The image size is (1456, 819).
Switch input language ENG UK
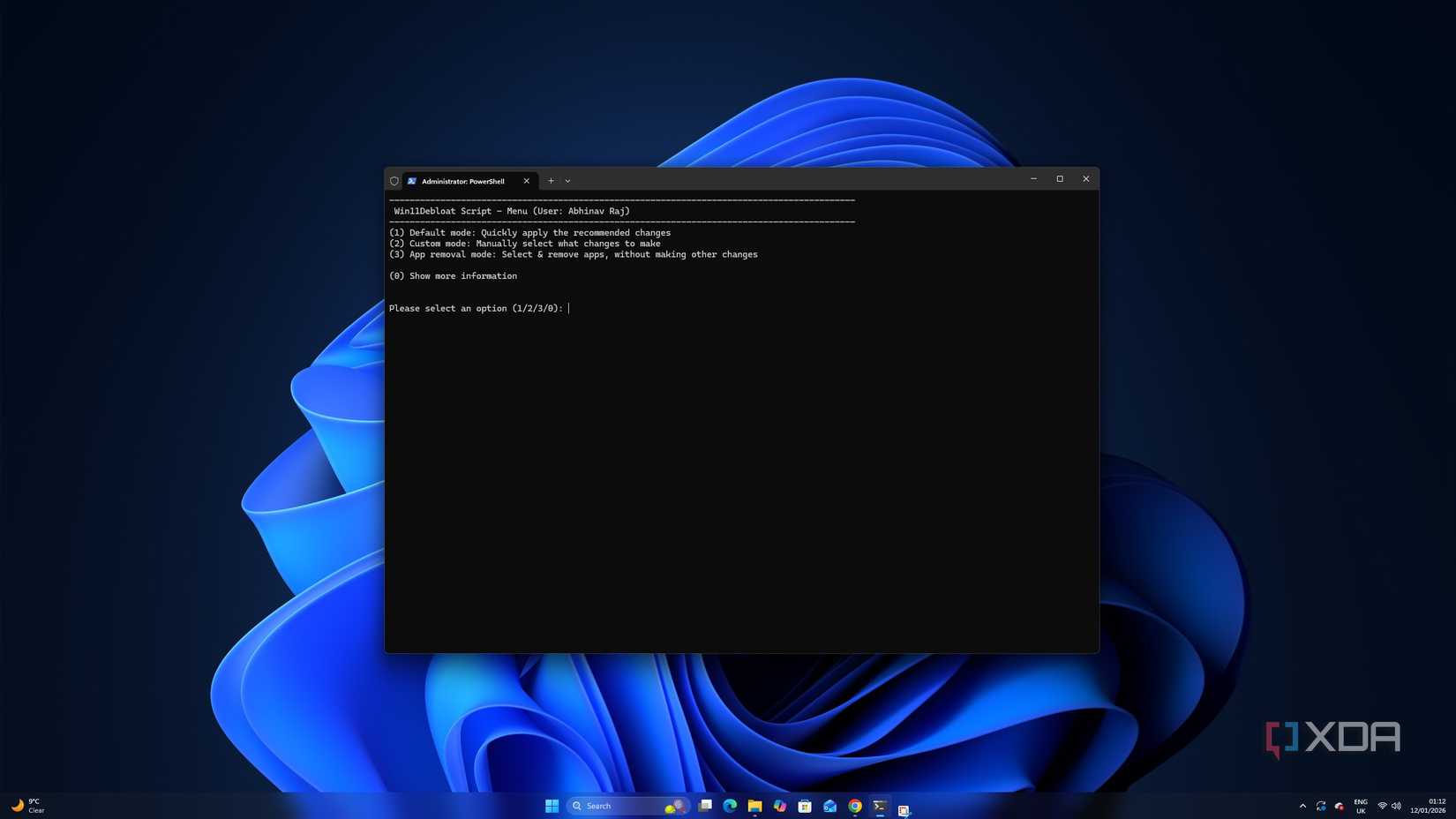(x=1361, y=806)
